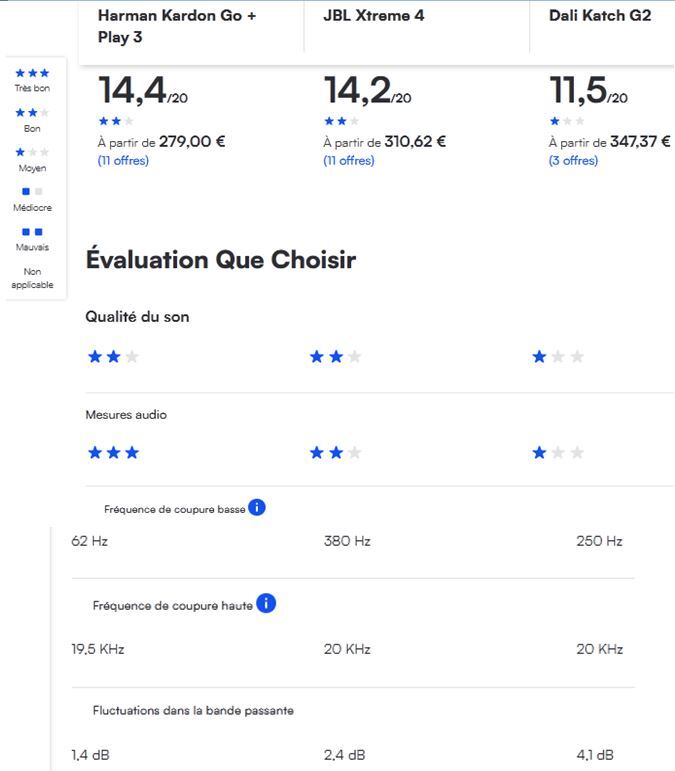Screen dimensions: 675x771
Task: Click Dali Katch G2's Qualité du son star rating
Action: 558,357
